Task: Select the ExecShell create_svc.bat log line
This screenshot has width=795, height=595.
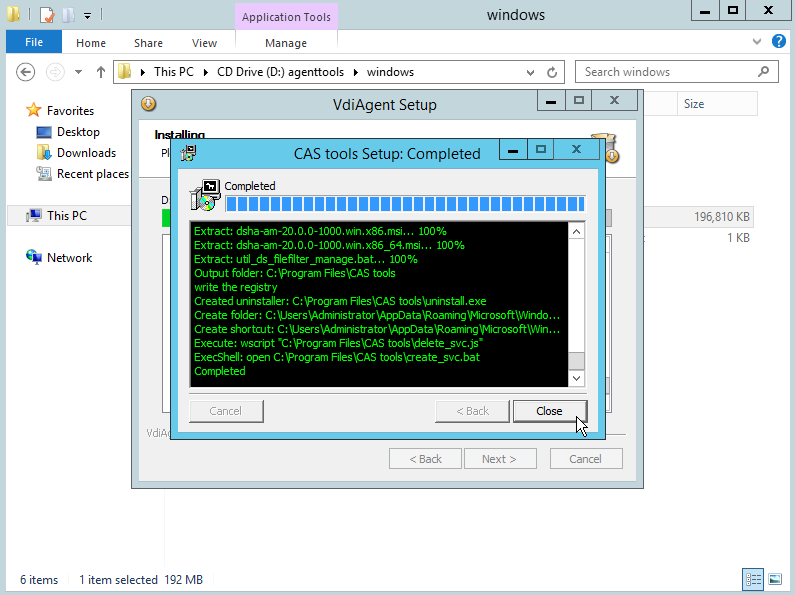Action: (337, 357)
